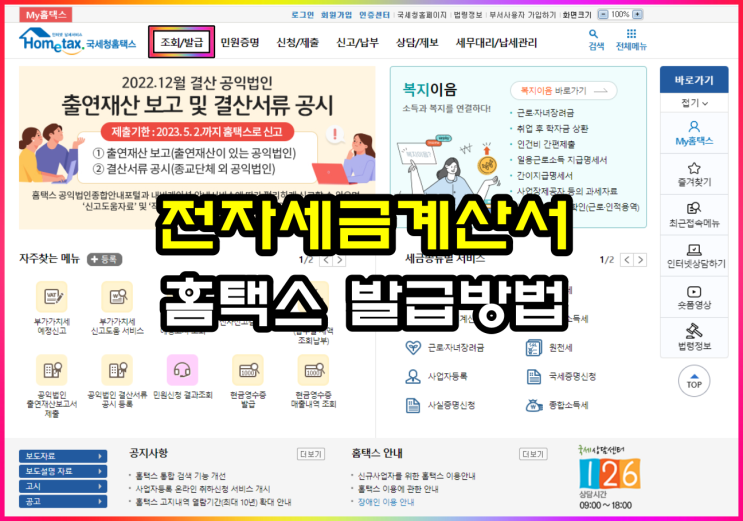Click the 회원가입 link
Image resolution: width=743 pixels, height=521 pixels.
tap(336, 15)
